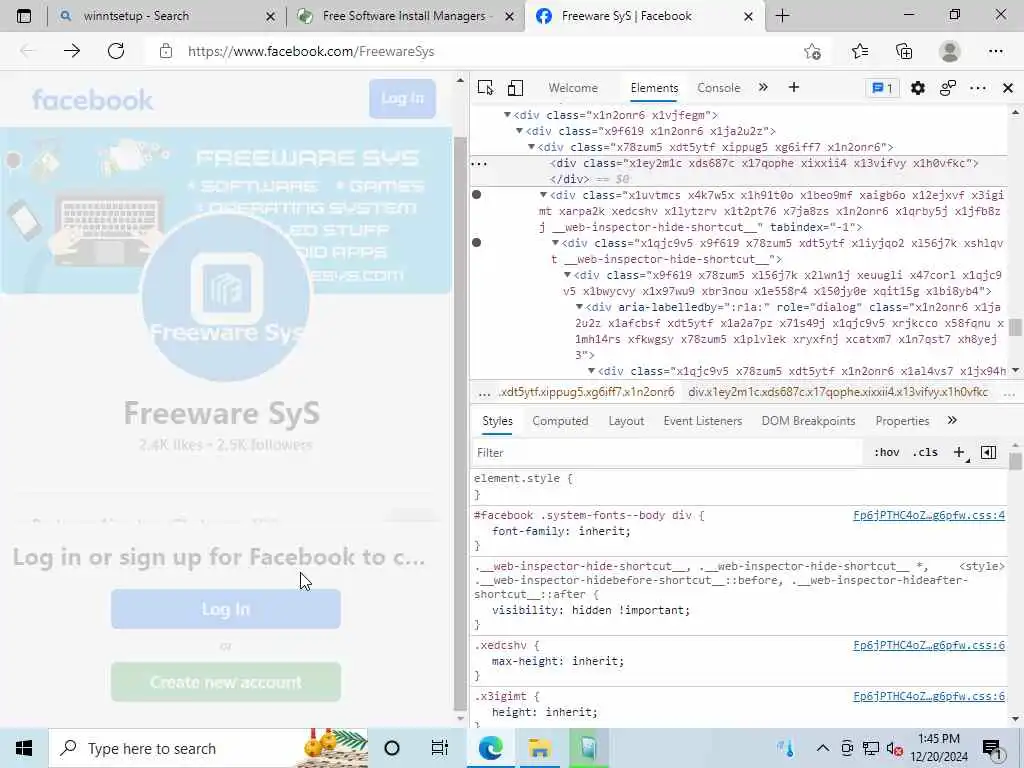Open the Windows Start menu
The height and width of the screenshot is (768, 1024).
24,748
